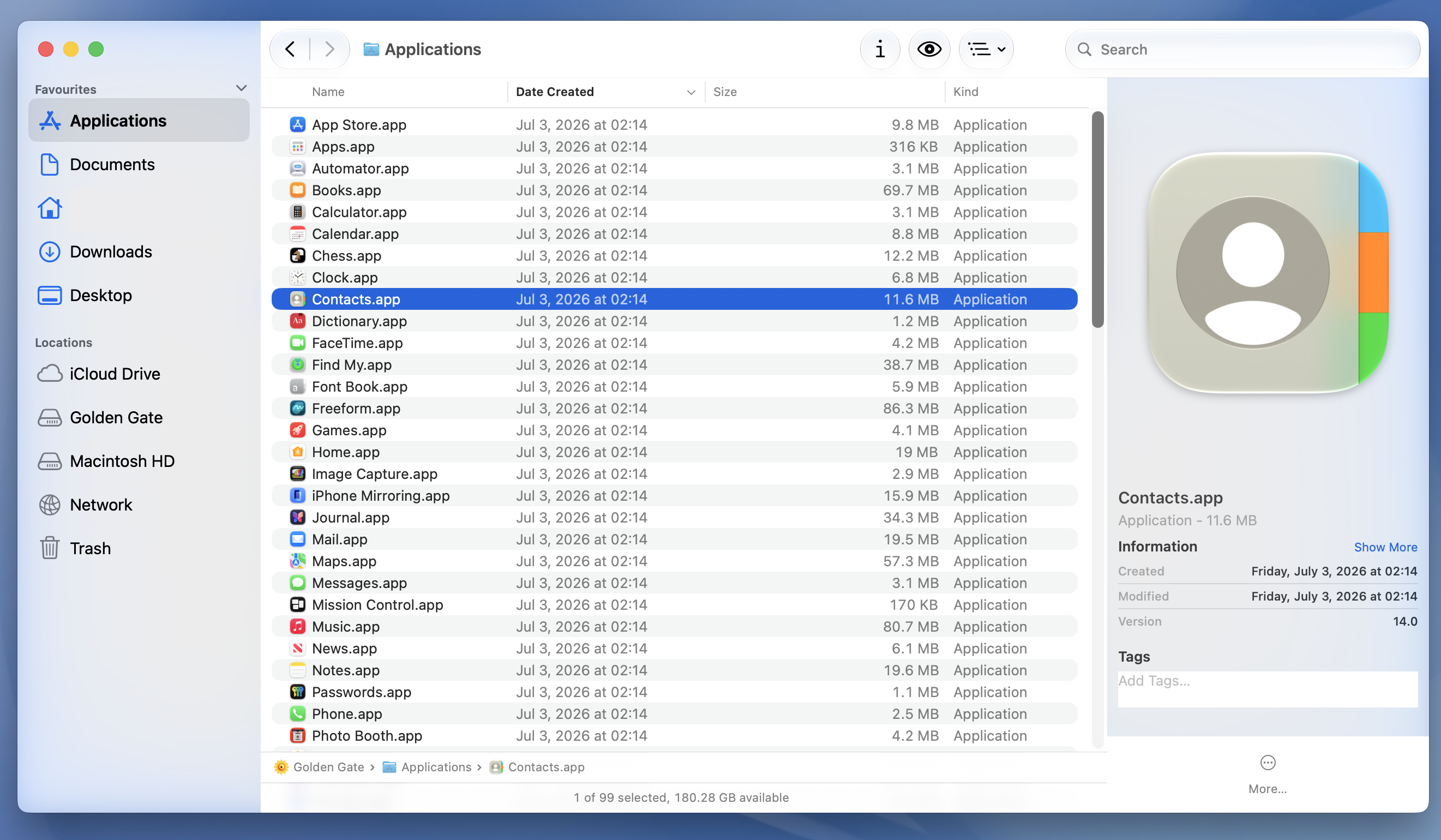Select the Books.app icon

[x=297, y=190]
